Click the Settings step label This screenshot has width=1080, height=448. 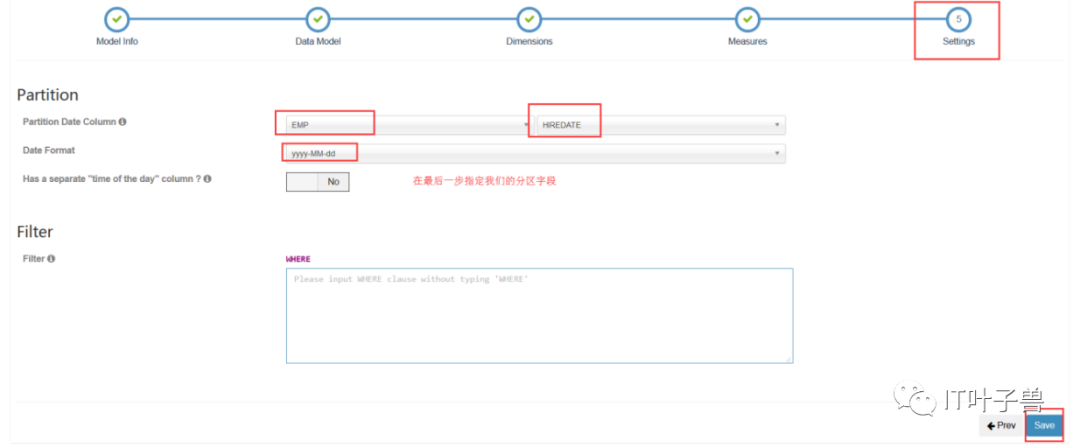959,41
